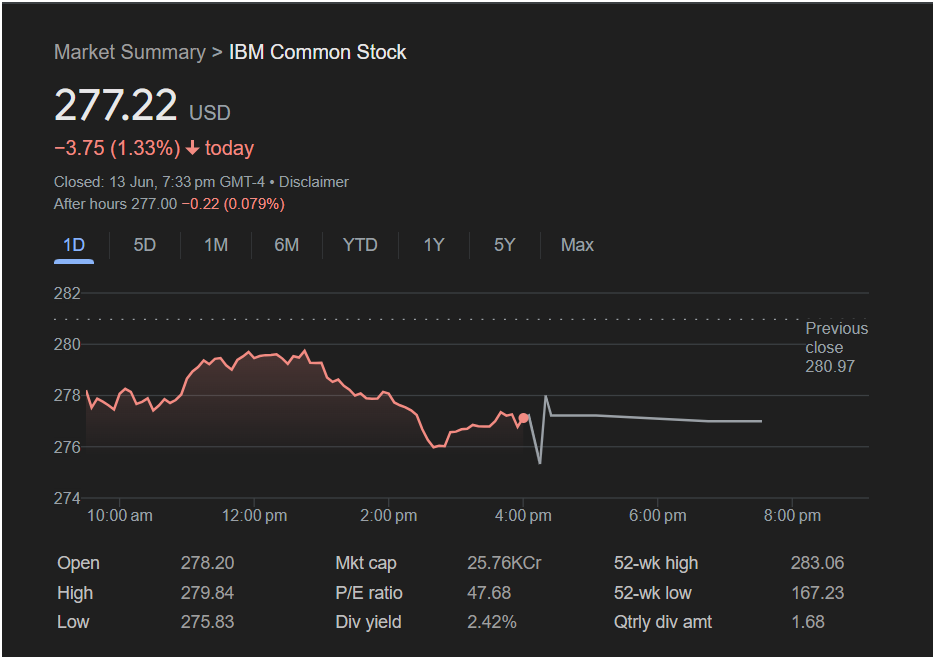Click the Qtrly div amt label
Image resolution: width=935 pixels, height=659 pixels.
662,622
